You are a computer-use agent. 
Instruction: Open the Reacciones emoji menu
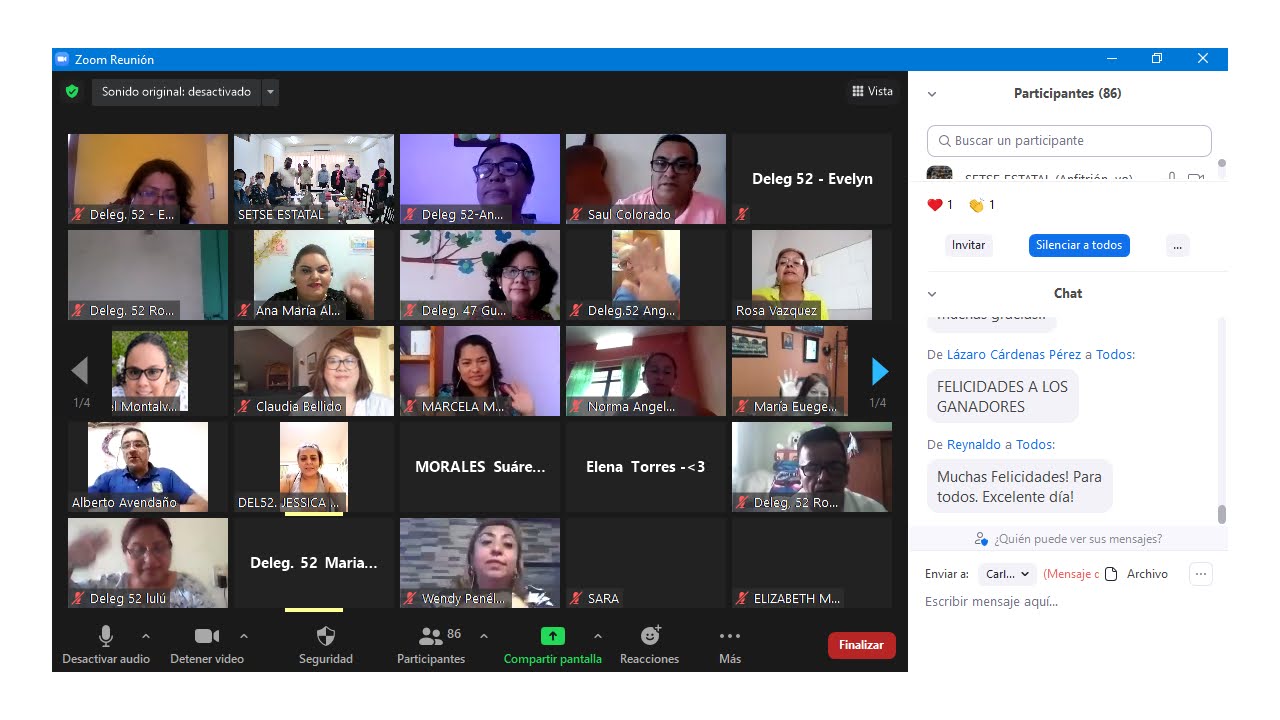tap(650, 636)
